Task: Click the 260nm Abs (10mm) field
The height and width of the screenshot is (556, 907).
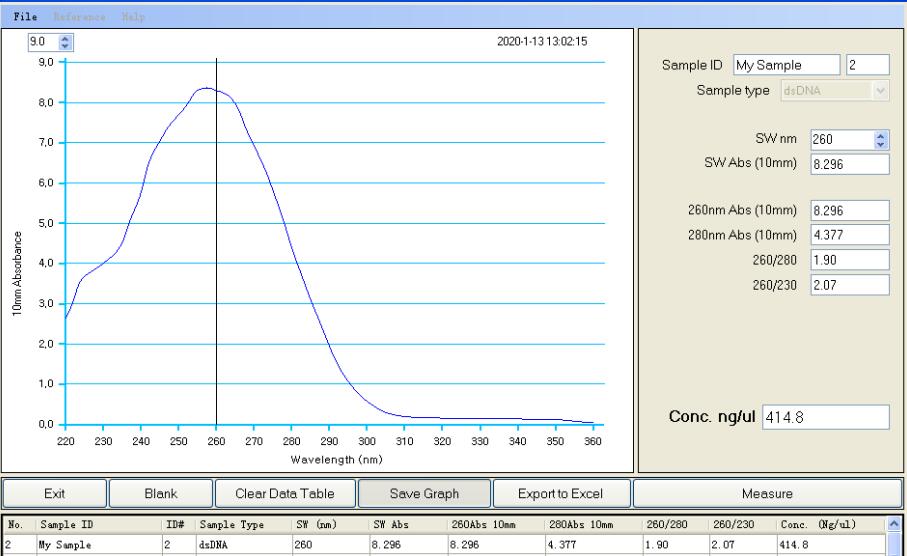Action: [849, 211]
